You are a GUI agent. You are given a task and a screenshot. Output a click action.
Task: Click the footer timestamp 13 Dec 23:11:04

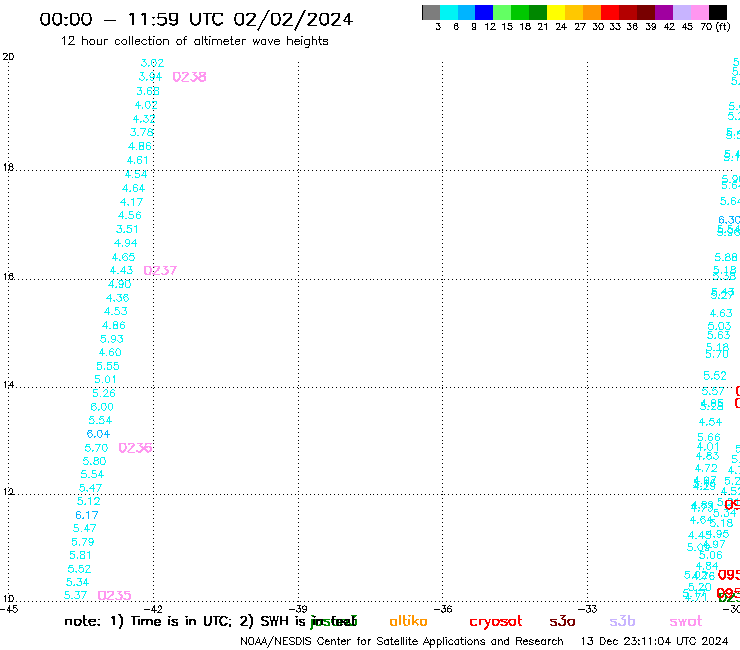627,642
